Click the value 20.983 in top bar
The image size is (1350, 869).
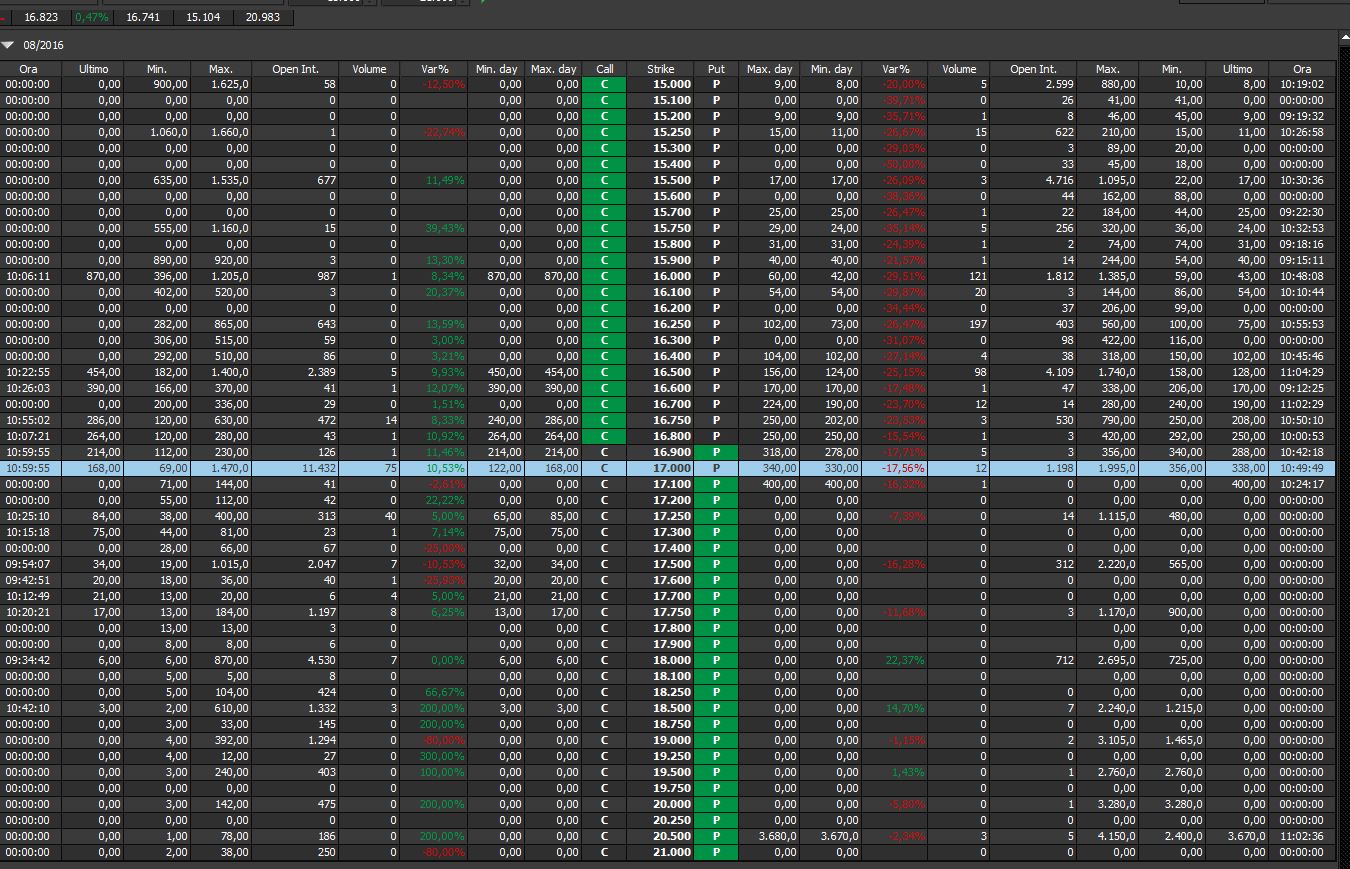click(262, 17)
